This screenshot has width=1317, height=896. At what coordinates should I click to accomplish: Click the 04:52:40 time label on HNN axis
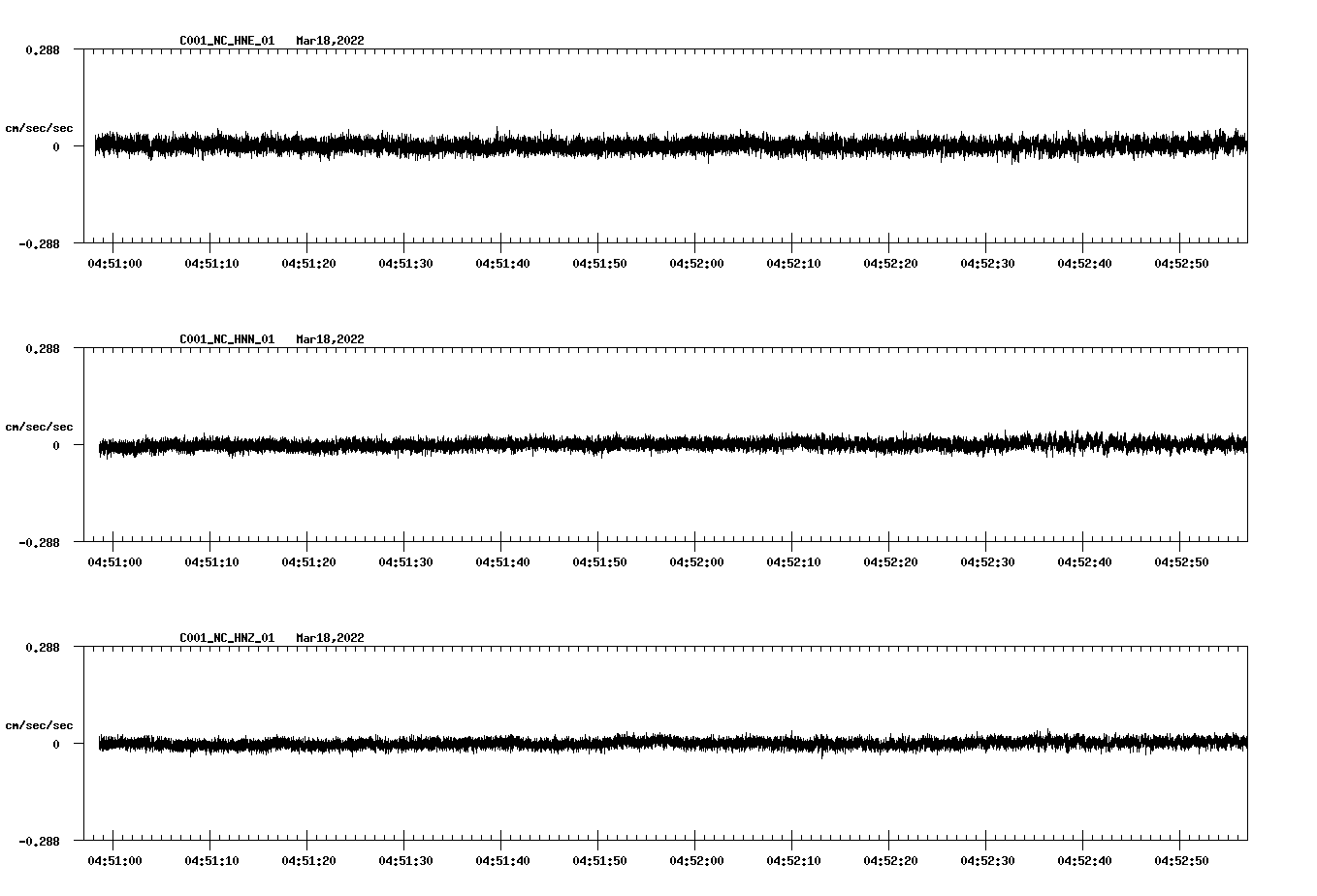tap(1084, 562)
